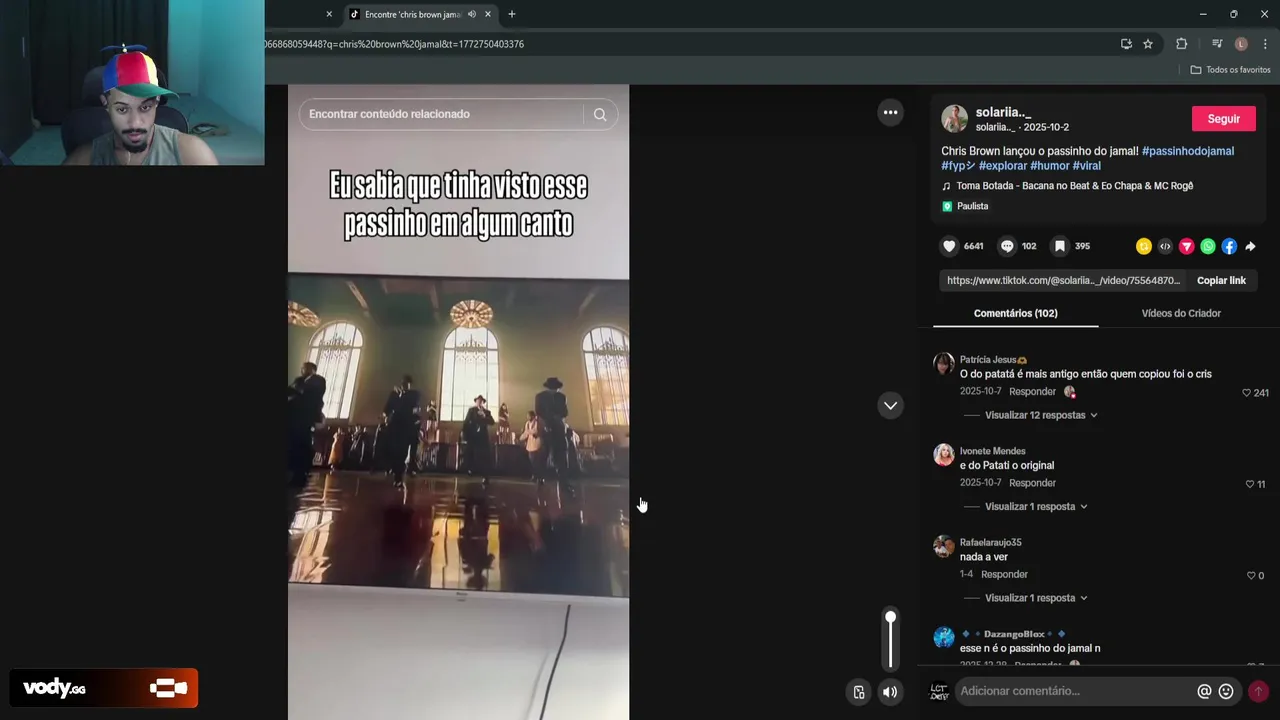This screenshot has height=720, width=1280.
Task: Switch to the Comentários (102) tab
Action: (1015, 313)
